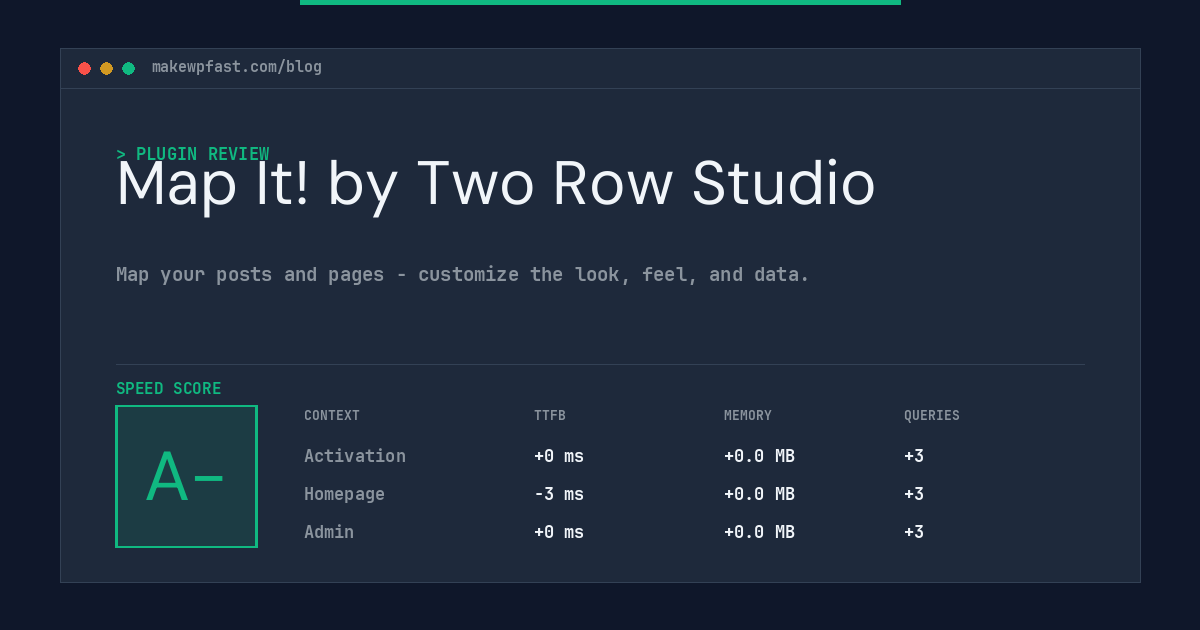Click the Admin TTFB value +0 ms
Screen dimensions: 1200x630
(x=559, y=532)
